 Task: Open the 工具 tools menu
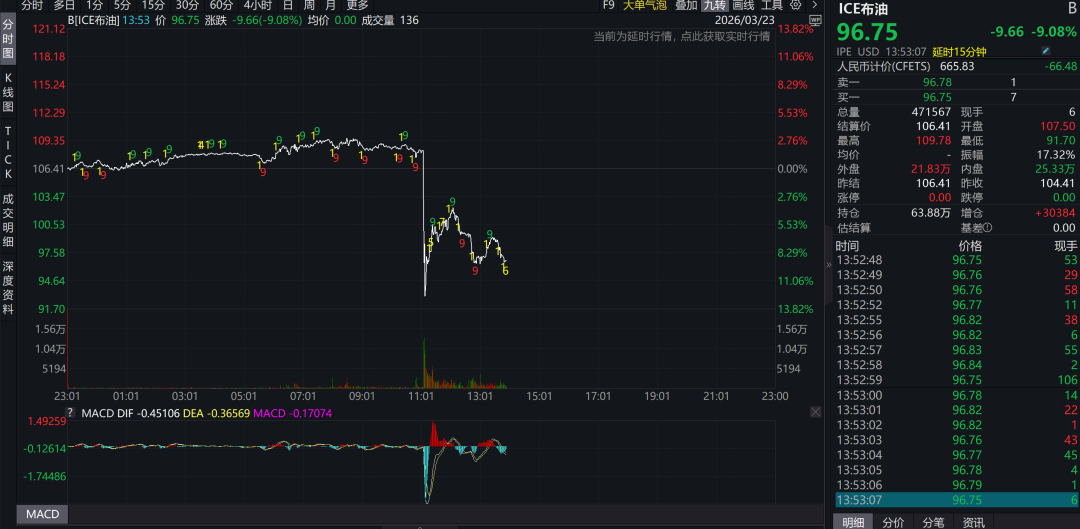(771, 5)
